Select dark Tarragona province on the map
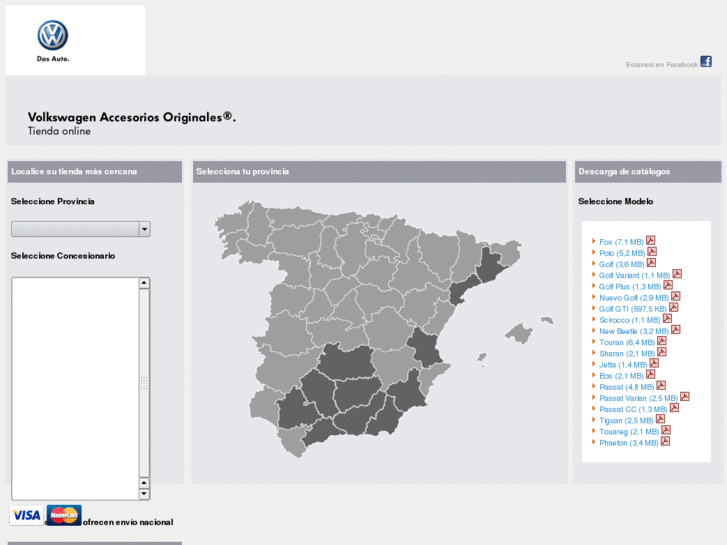727x545 pixels. [x=464, y=289]
